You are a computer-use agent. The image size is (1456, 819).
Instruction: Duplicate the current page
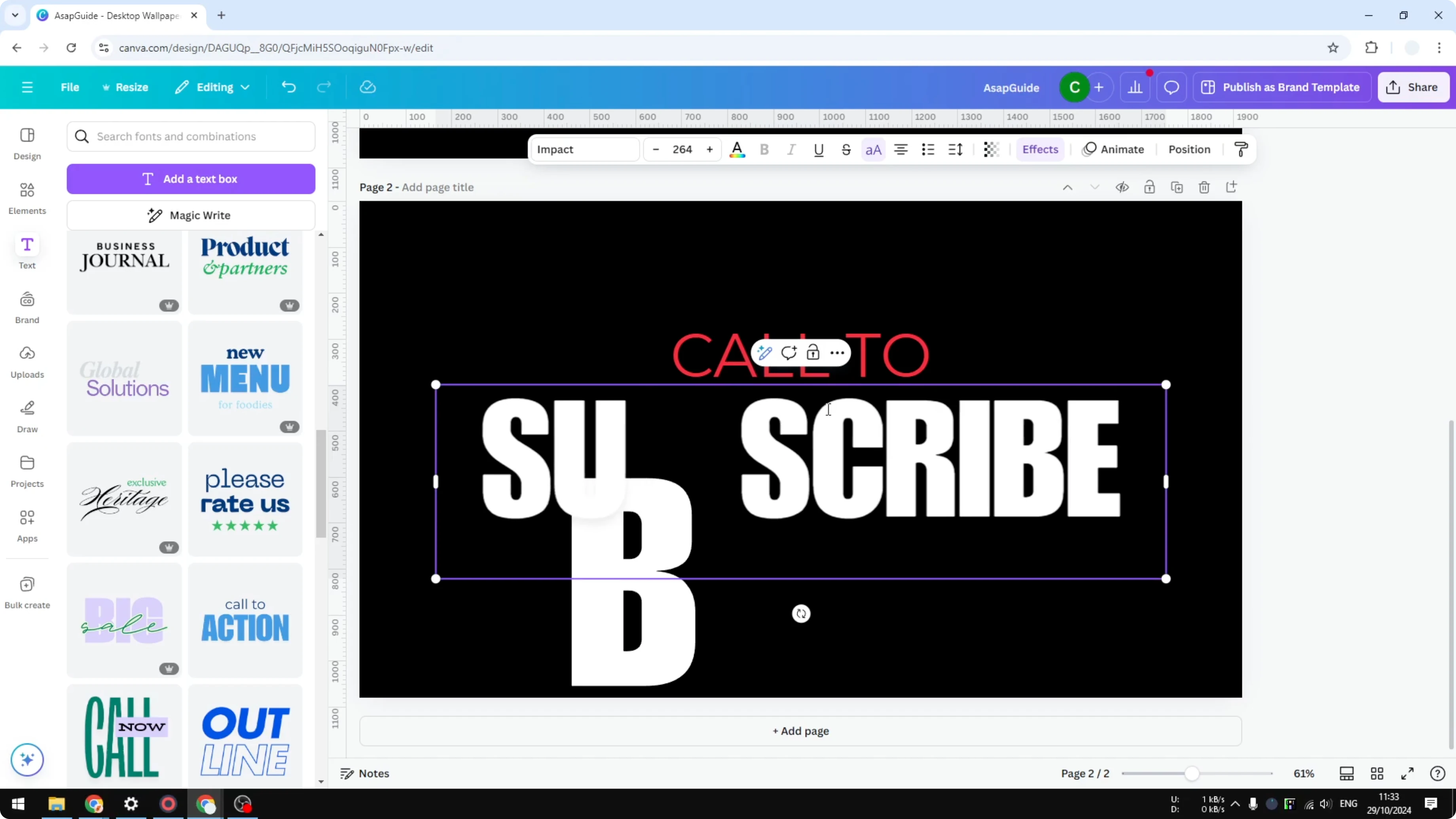click(1177, 186)
